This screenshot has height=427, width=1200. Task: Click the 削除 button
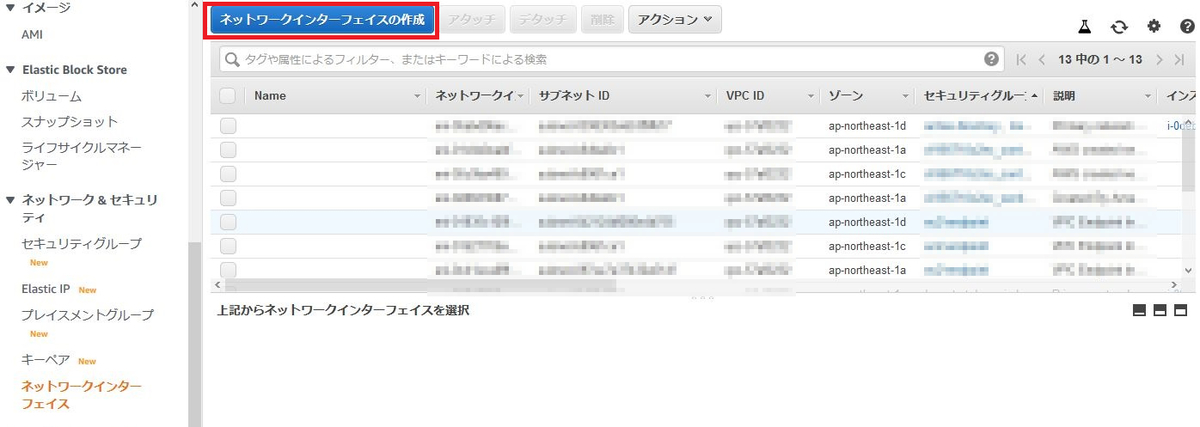point(602,19)
